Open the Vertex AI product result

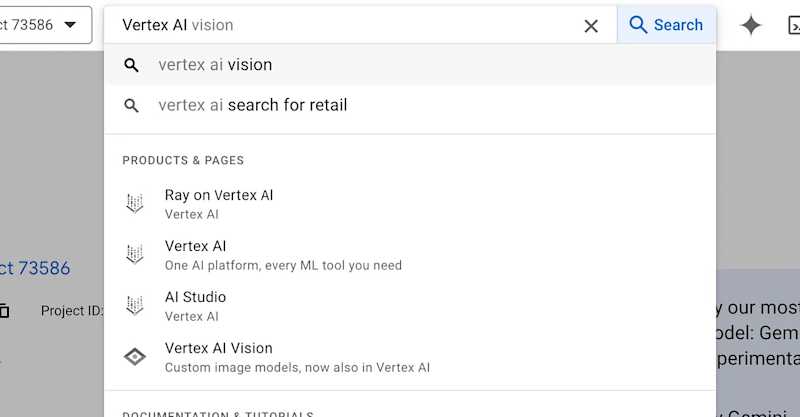click(410, 255)
